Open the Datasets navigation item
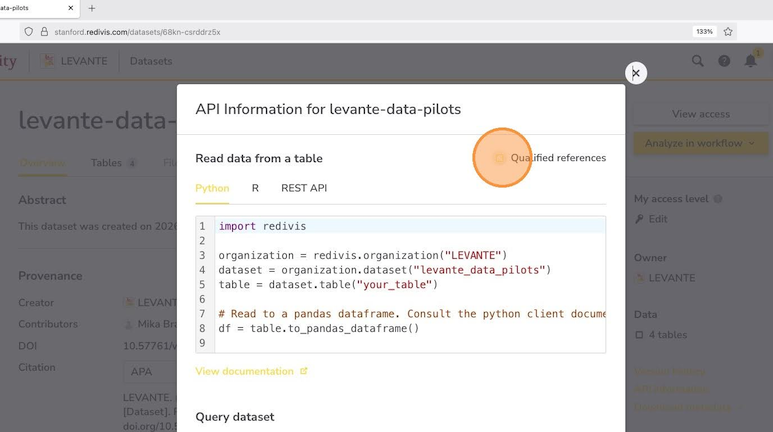The image size is (773, 432). tap(151, 61)
